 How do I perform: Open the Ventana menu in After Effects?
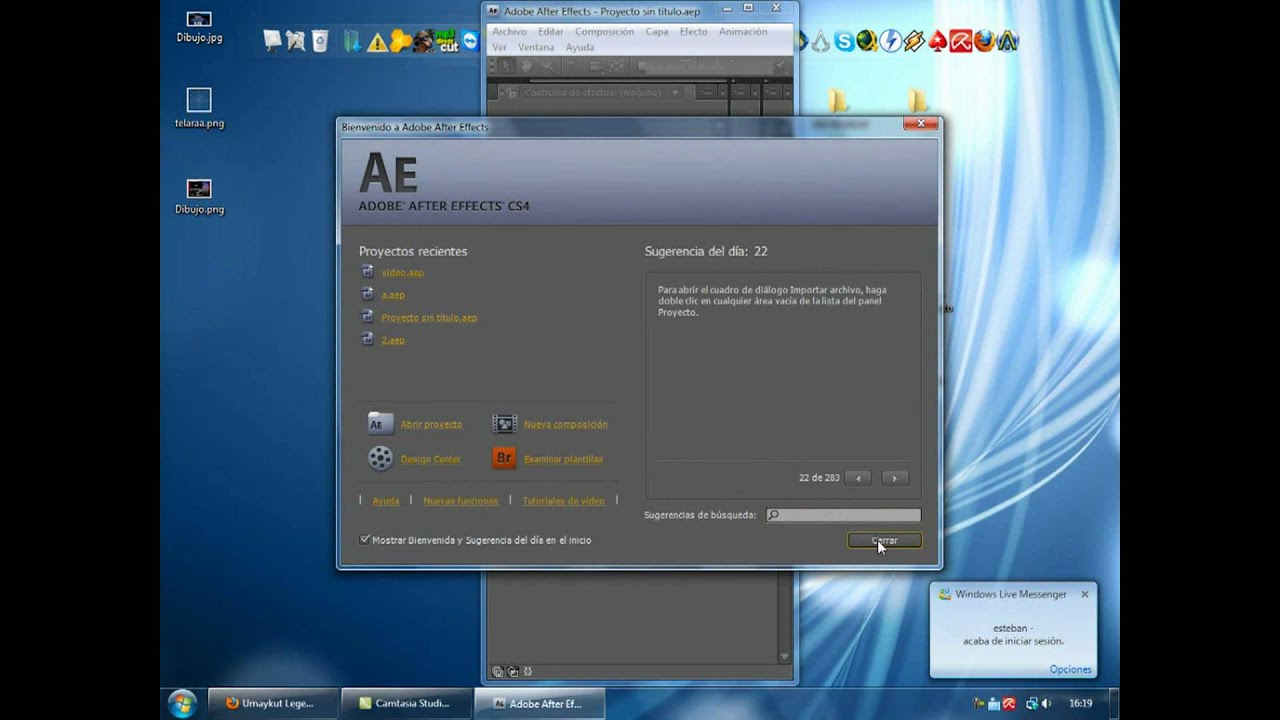[x=536, y=47]
